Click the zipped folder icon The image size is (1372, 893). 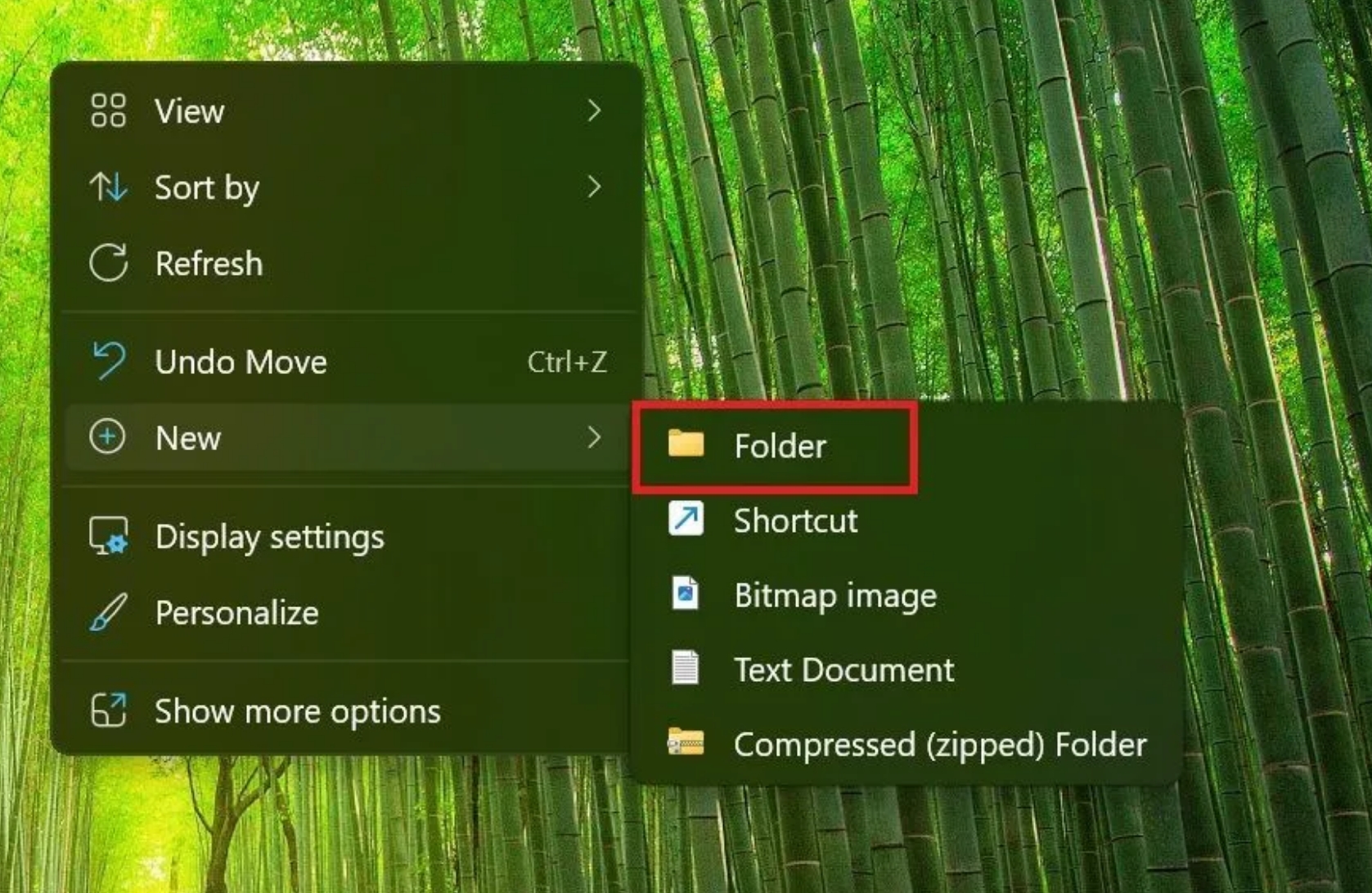point(686,743)
